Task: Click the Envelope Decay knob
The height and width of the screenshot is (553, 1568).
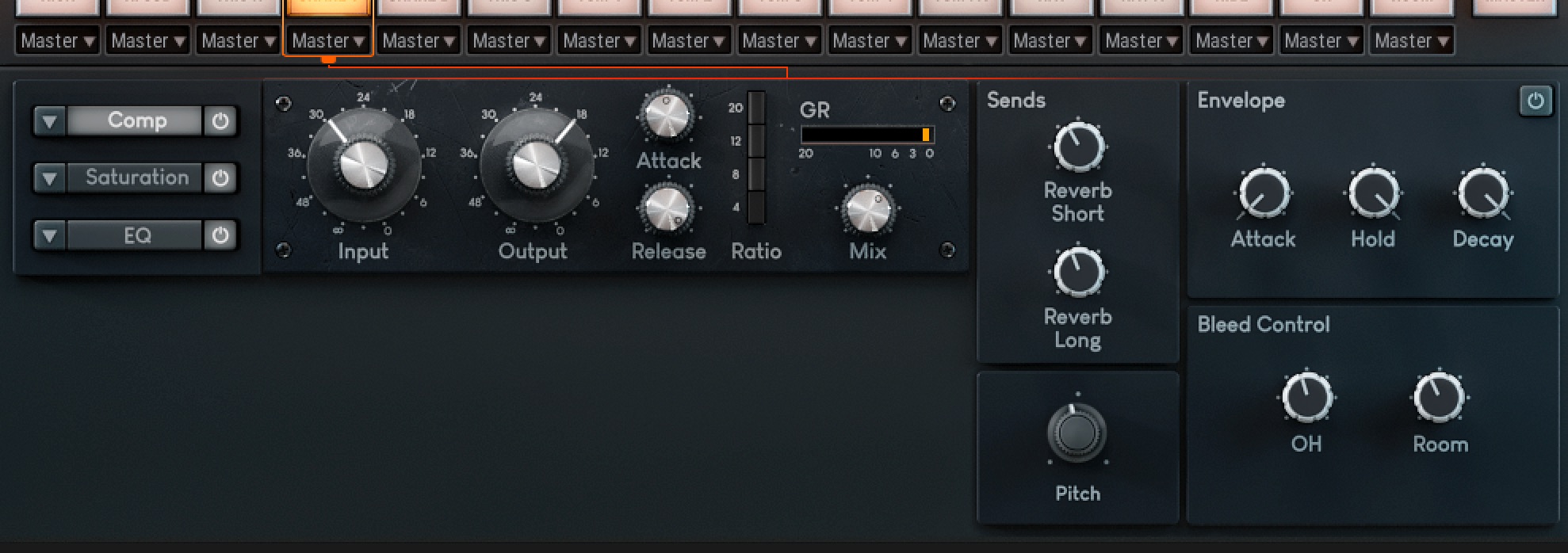Action: tap(1482, 193)
